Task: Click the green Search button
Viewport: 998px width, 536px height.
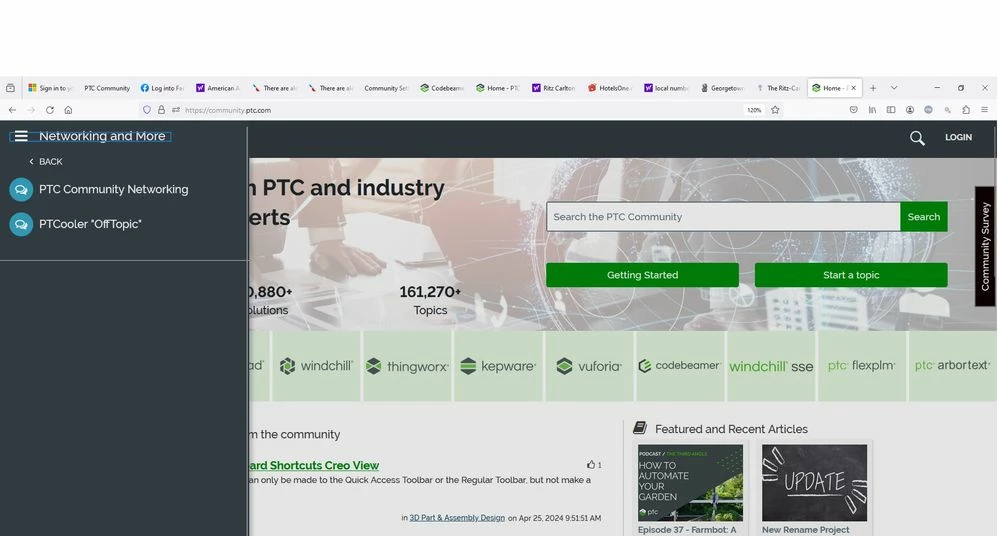Action: 924,216
